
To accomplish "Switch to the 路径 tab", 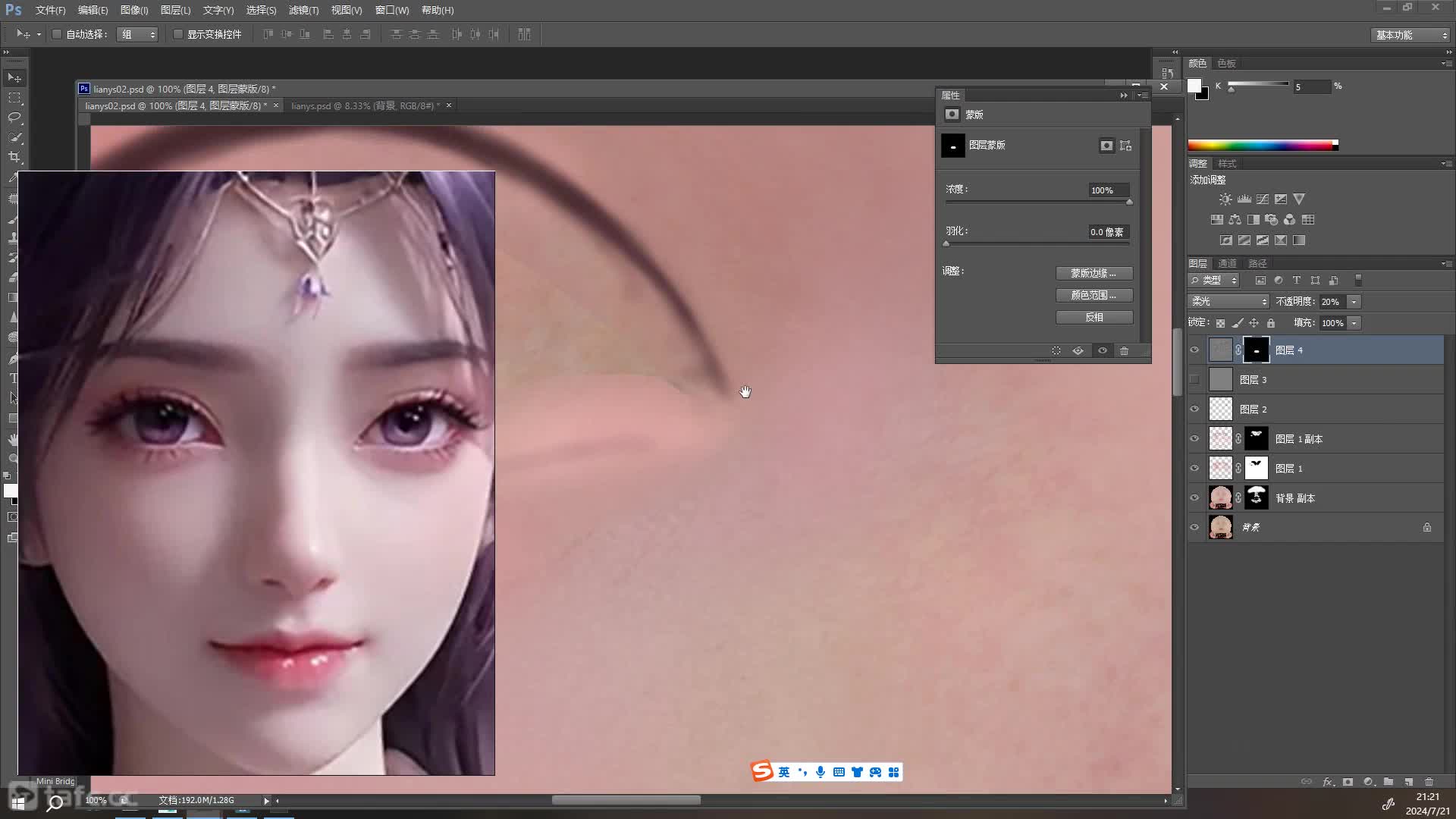I will pos(1257,264).
